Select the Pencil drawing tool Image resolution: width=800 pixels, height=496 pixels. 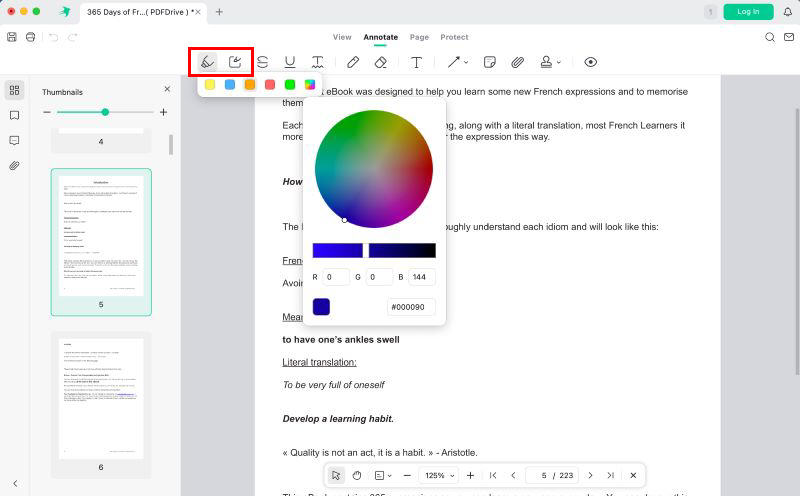[353, 62]
